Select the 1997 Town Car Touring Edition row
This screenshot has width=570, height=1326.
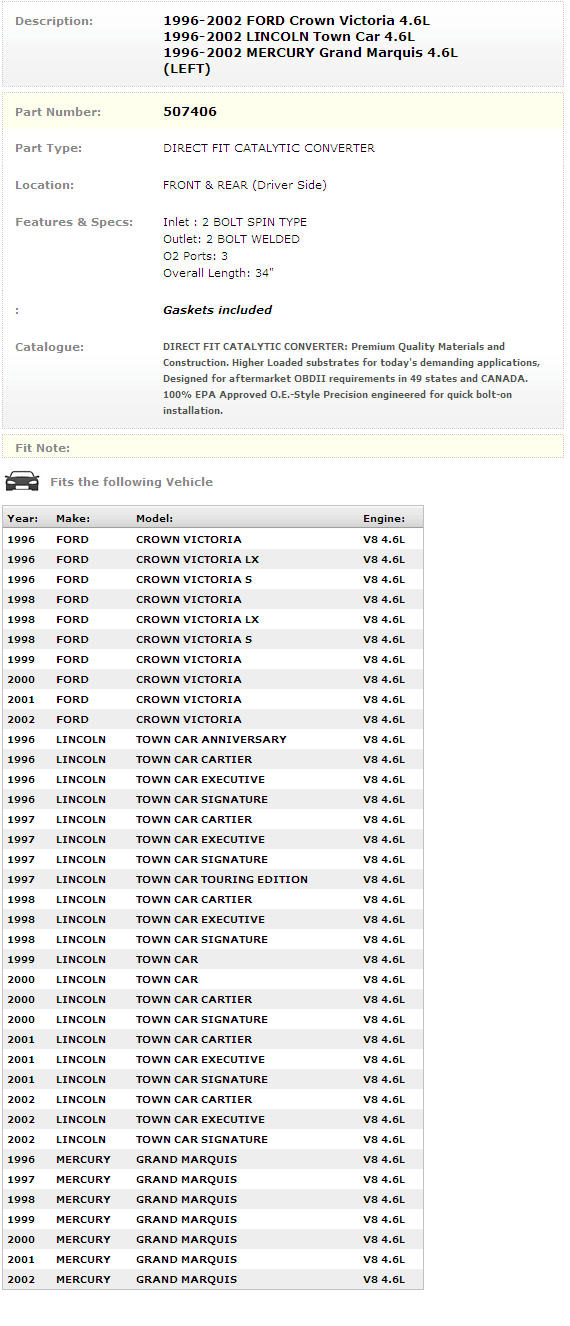coord(213,880)
